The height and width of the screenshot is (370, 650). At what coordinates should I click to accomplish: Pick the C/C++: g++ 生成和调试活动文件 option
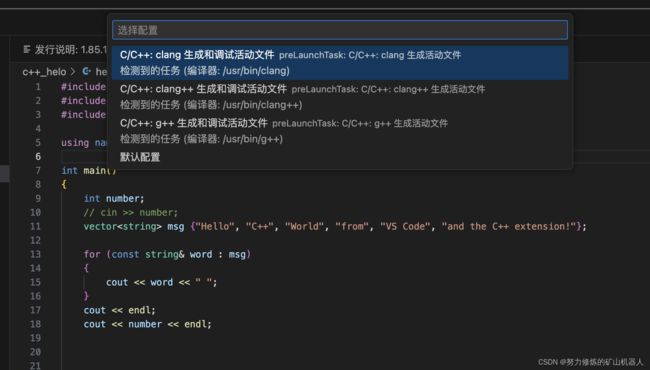pyautogui.click(x=340, y=131)
